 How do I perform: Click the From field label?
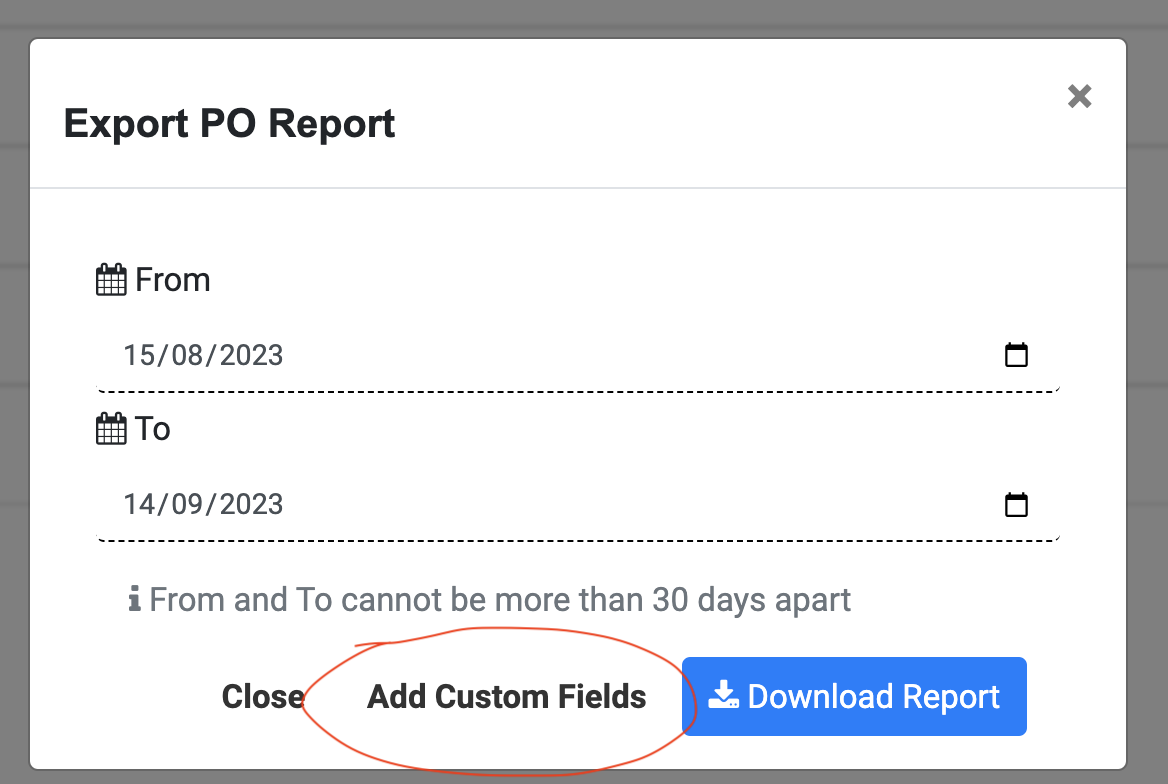[173, 280]
